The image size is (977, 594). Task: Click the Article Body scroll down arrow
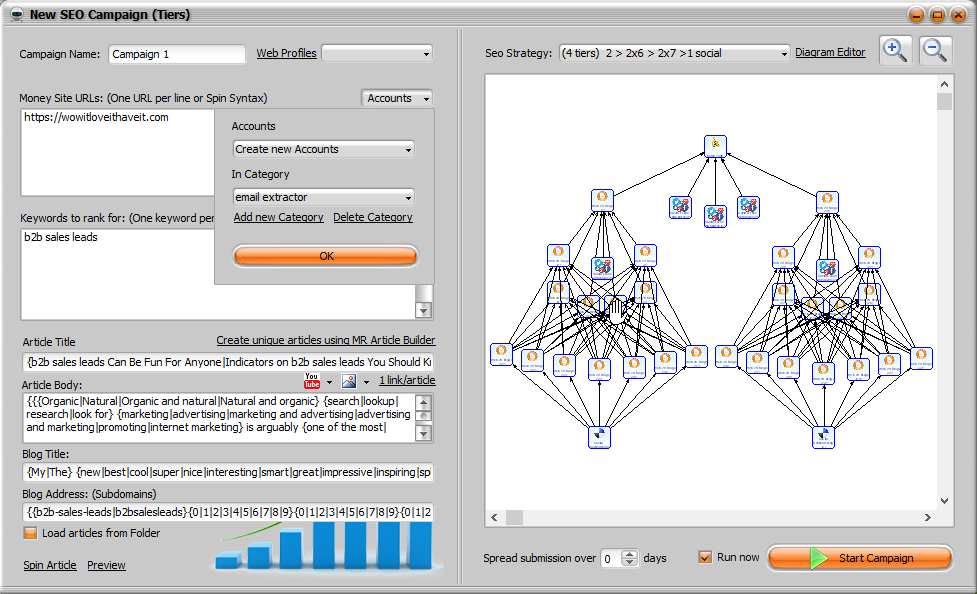tap(424, 433)
